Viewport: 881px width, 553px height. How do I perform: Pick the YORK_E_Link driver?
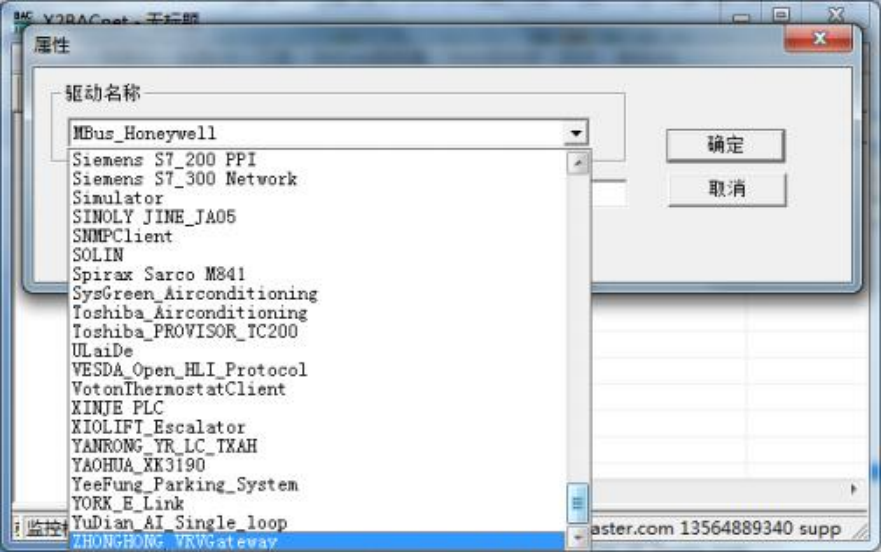point(317,504)
